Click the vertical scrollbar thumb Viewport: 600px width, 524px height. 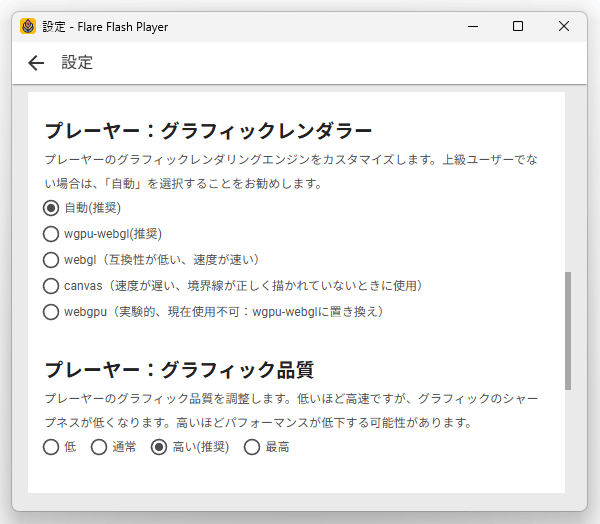(568, 331)
